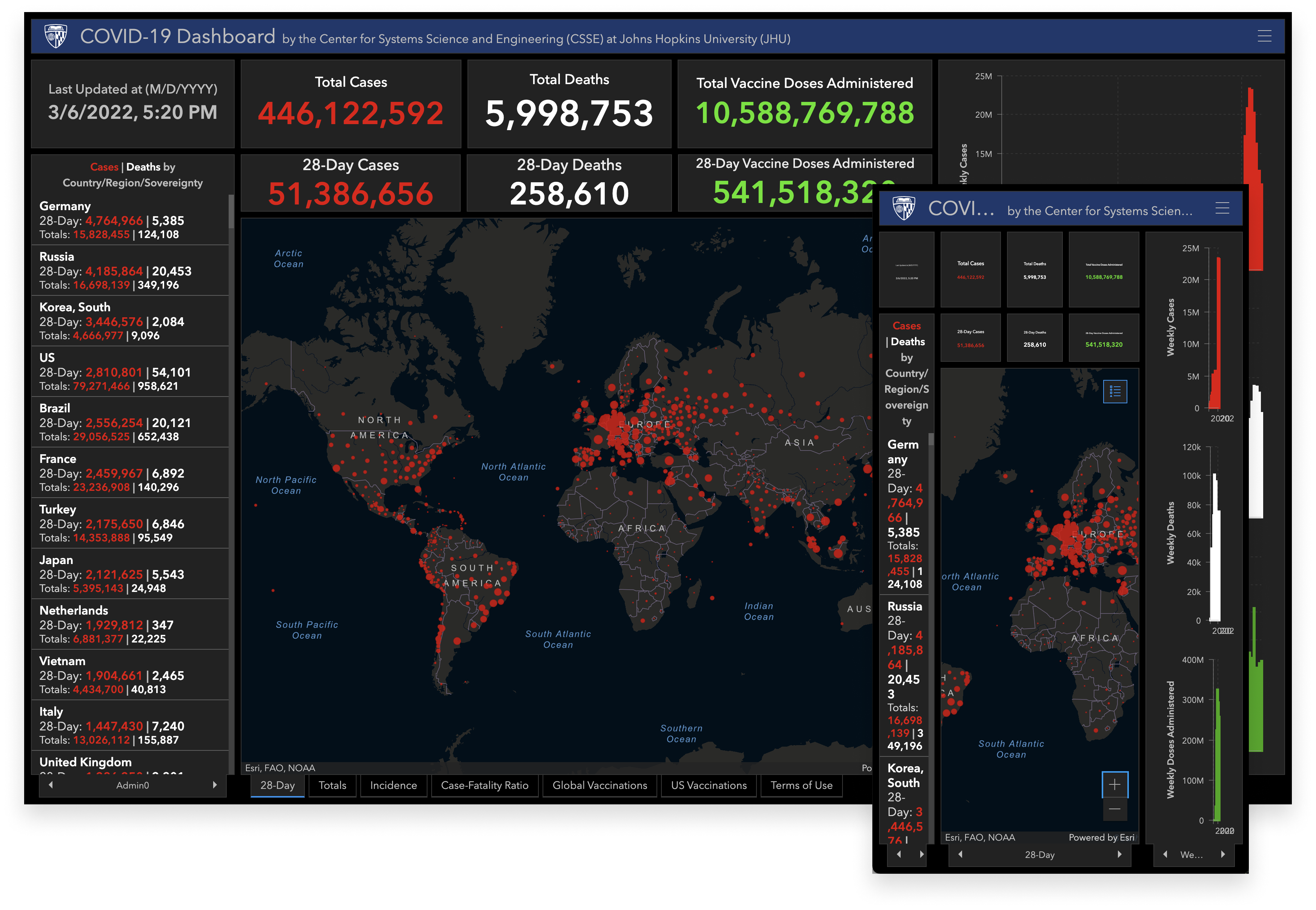Open the US Vaccinations tab
Image resolution: width=1316 pixels, height=910 pixels.
pos(709,786)
